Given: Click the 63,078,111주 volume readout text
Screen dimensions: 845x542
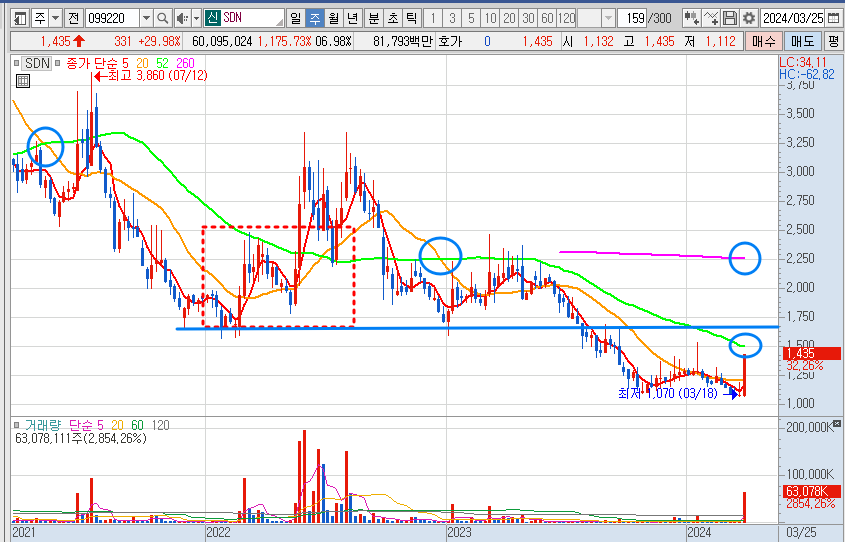Looking at the screenshot, I should click(x=81, y=439).
